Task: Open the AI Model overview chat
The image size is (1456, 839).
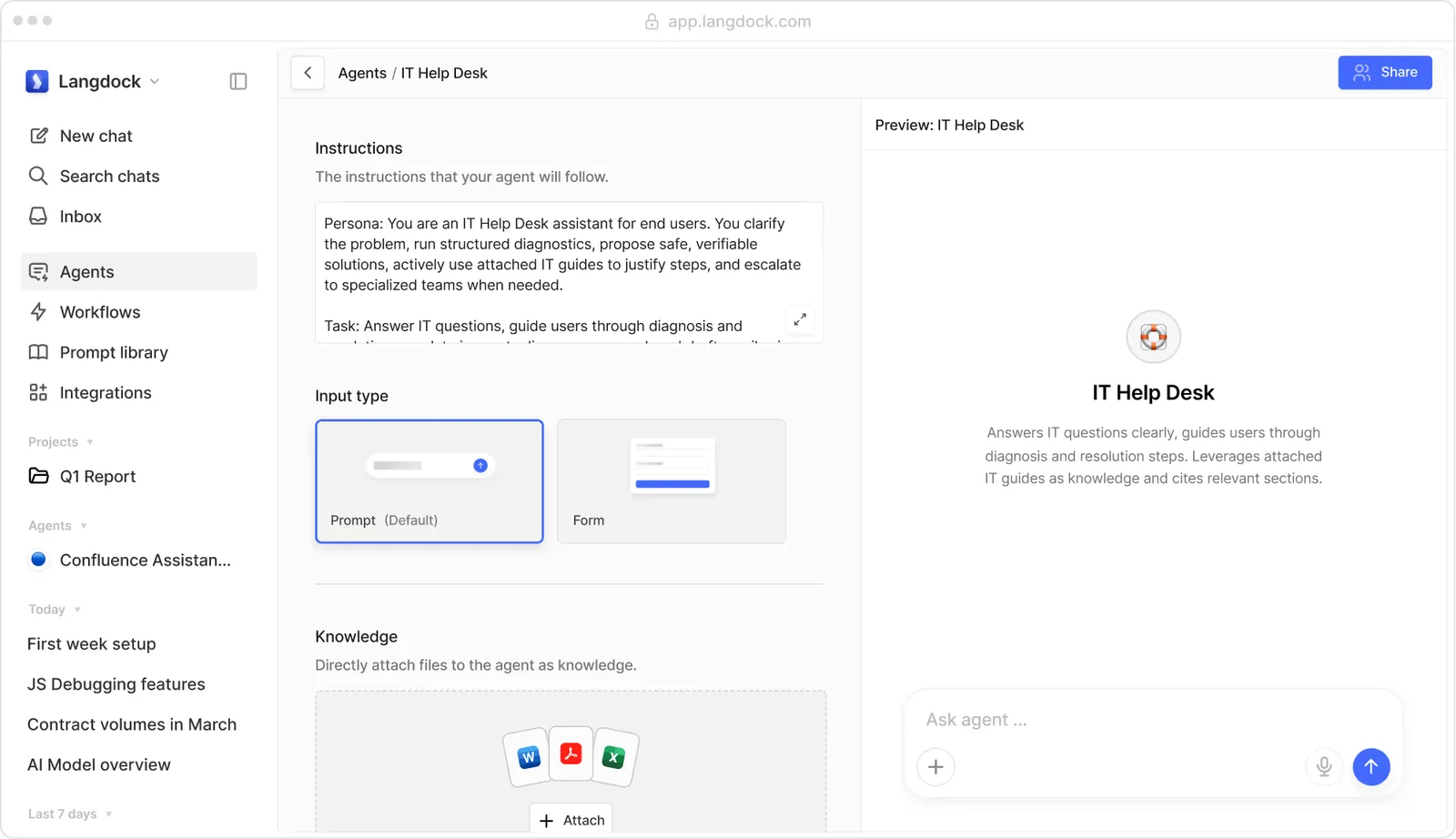Action: [x=99, y=764]
